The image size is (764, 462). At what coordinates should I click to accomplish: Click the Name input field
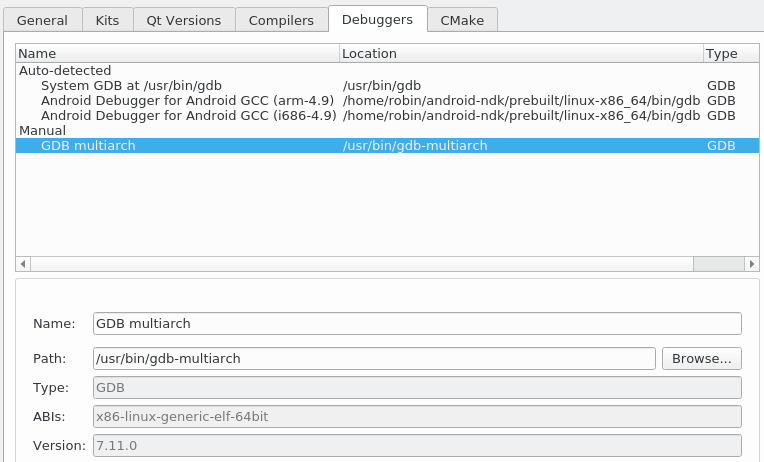(x=417, y=323)
